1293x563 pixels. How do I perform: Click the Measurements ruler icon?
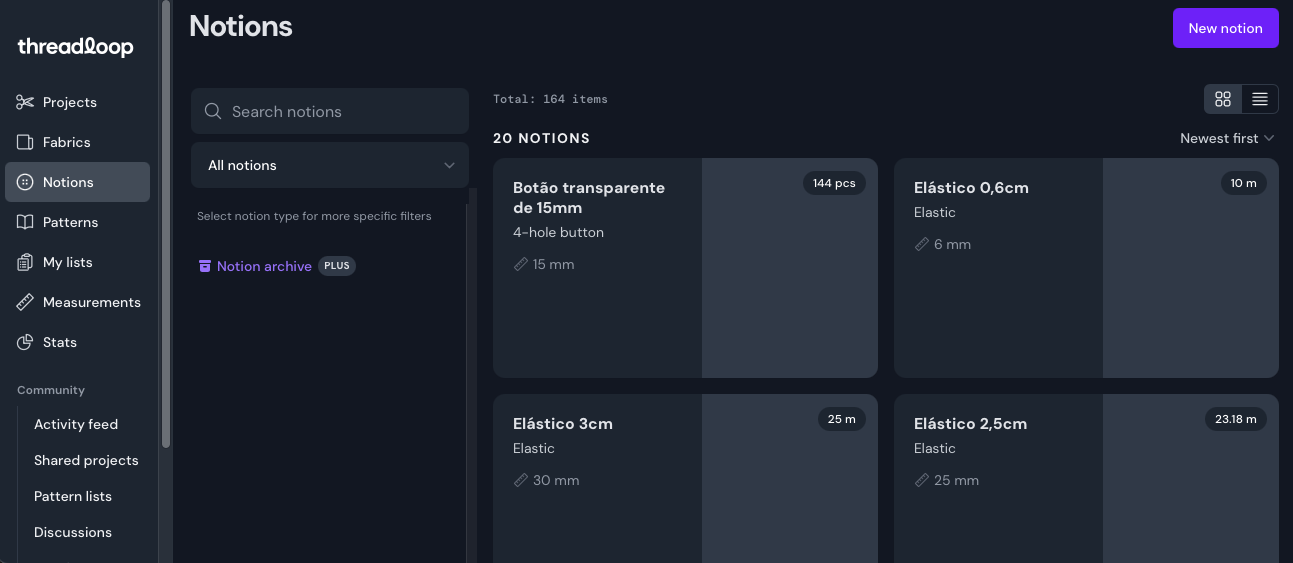[x=25, y=302]
